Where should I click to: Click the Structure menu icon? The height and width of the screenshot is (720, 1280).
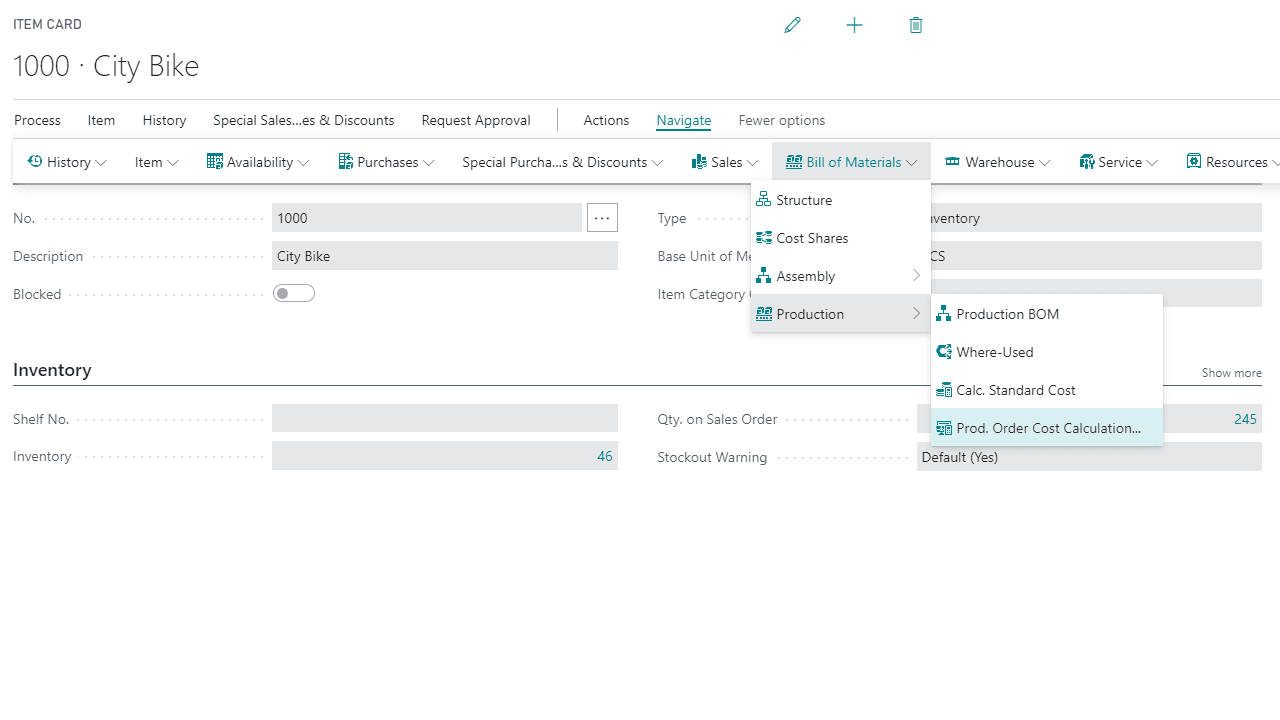763,200
